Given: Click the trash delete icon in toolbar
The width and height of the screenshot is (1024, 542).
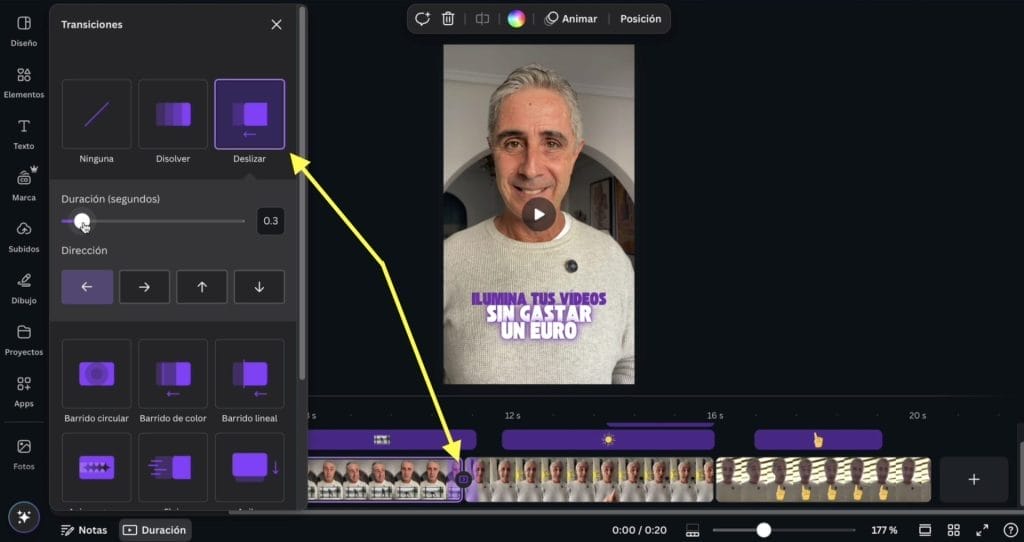Looking at the screenshot, I should tap(448, 18).
